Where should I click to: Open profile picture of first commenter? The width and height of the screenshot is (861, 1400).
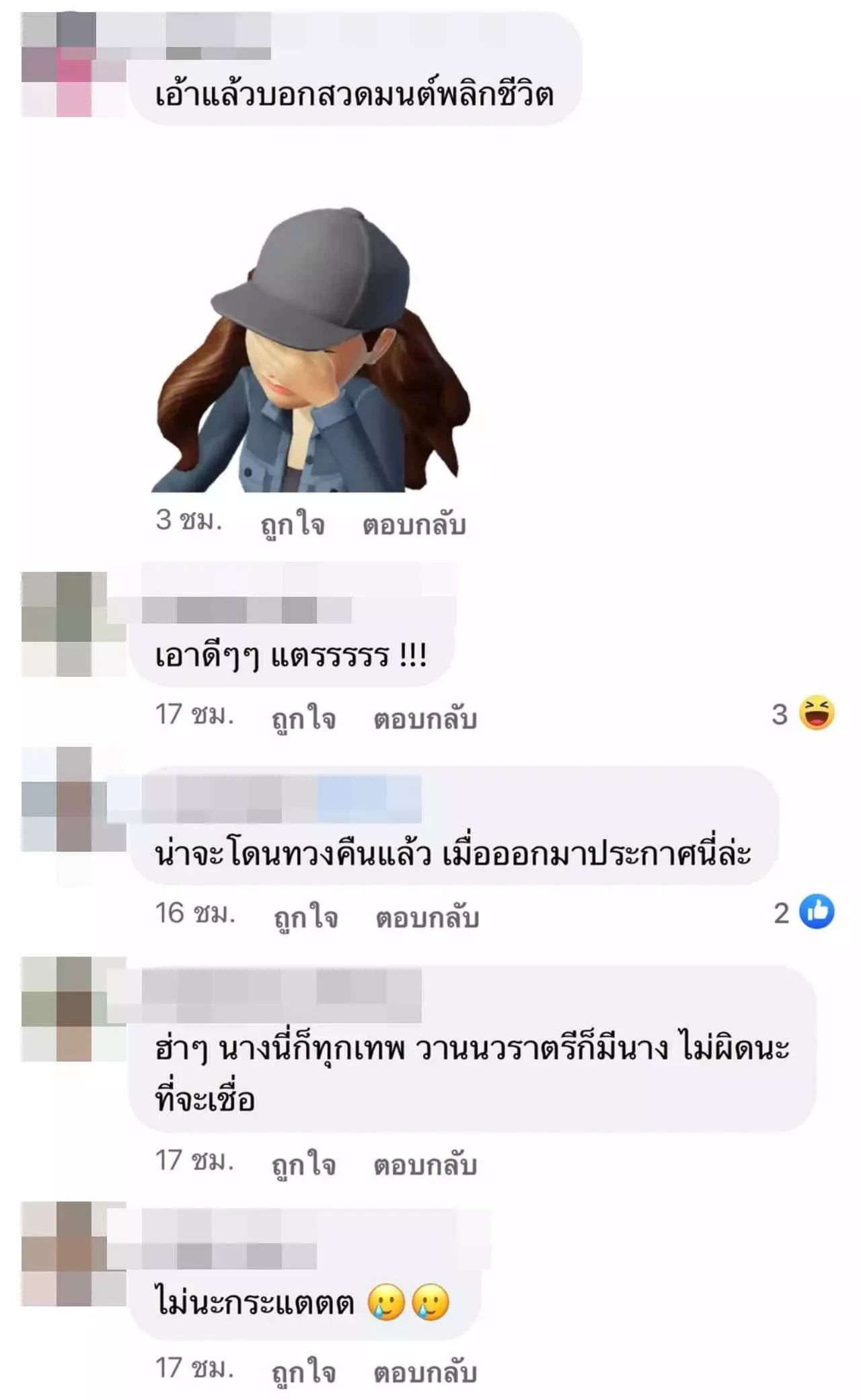click(x=73, y=65)
